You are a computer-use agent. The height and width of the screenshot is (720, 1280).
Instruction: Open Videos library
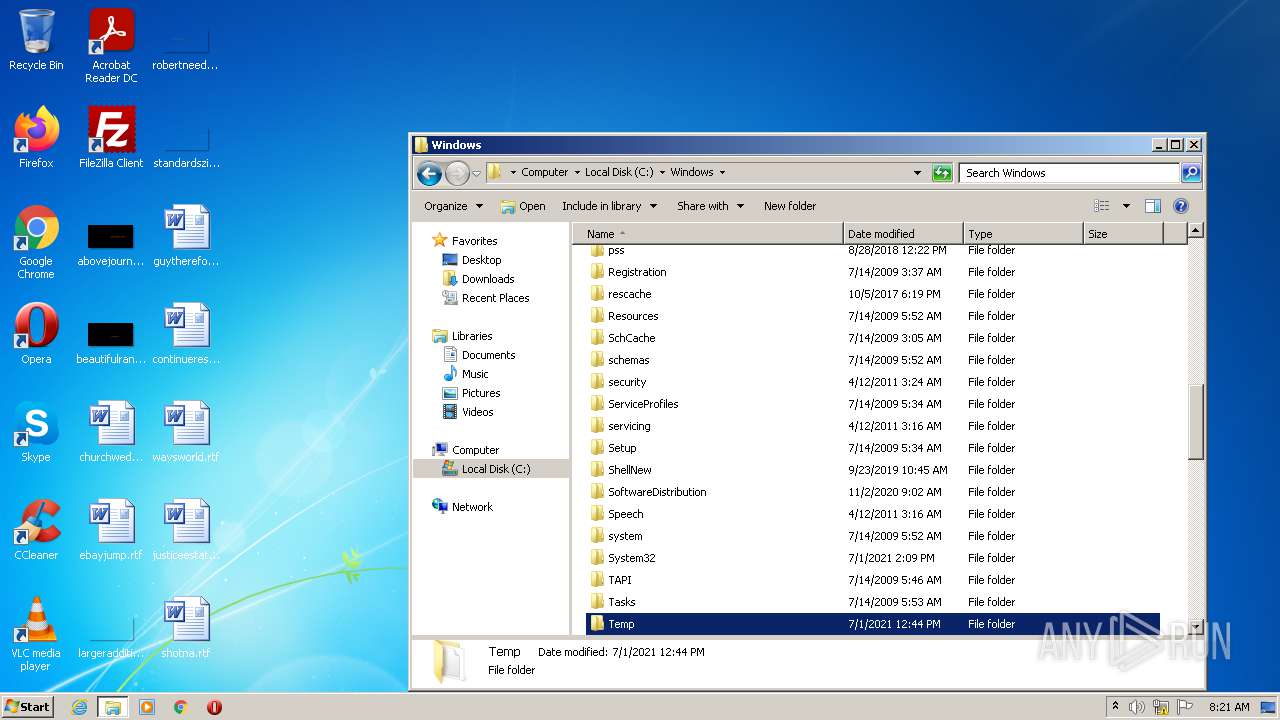477,412
